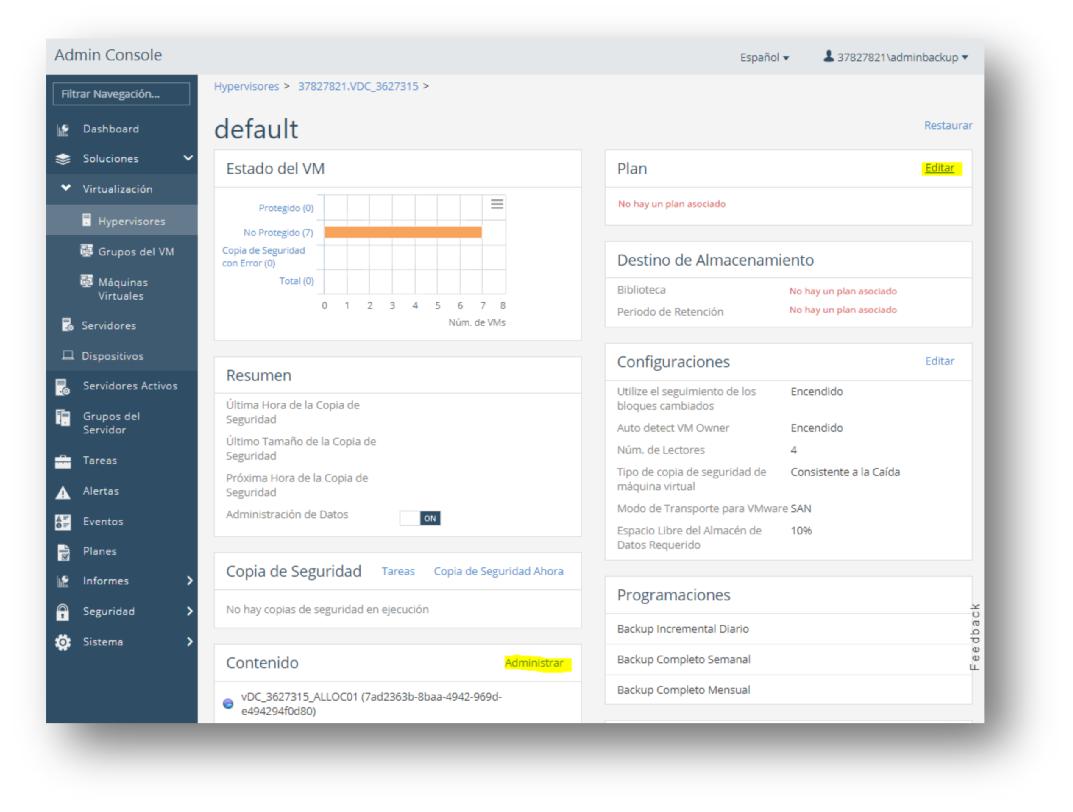Click the Filtrar Navegación search field

(121, 94)
